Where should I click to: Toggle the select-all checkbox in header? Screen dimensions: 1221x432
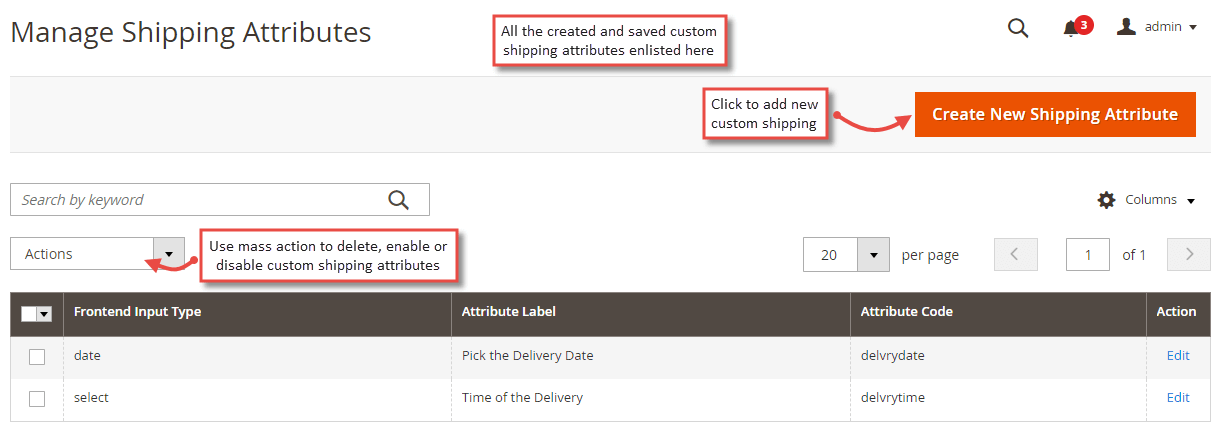28,314
